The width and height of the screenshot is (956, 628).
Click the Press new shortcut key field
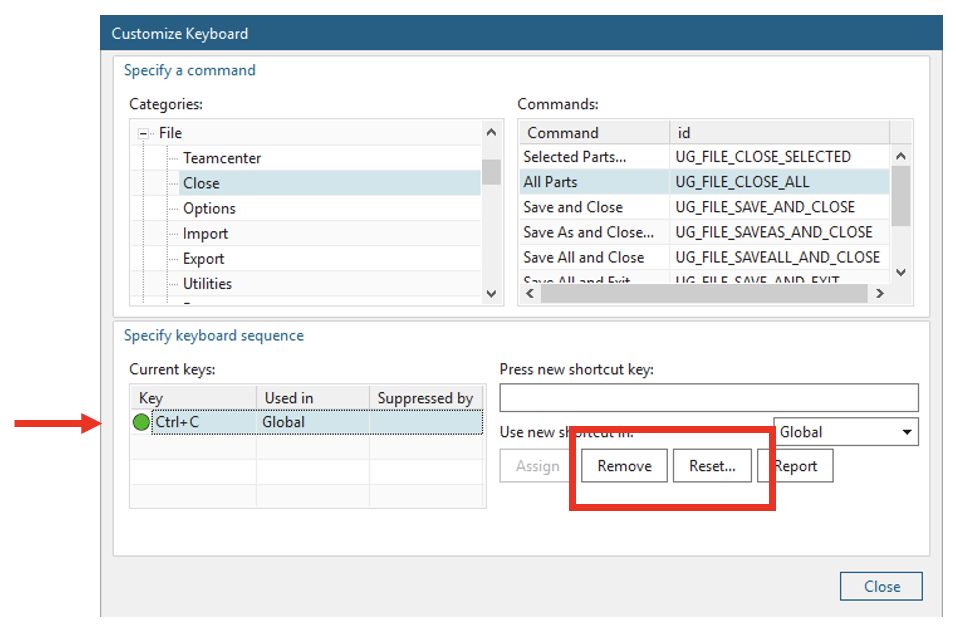pos(708,398)
